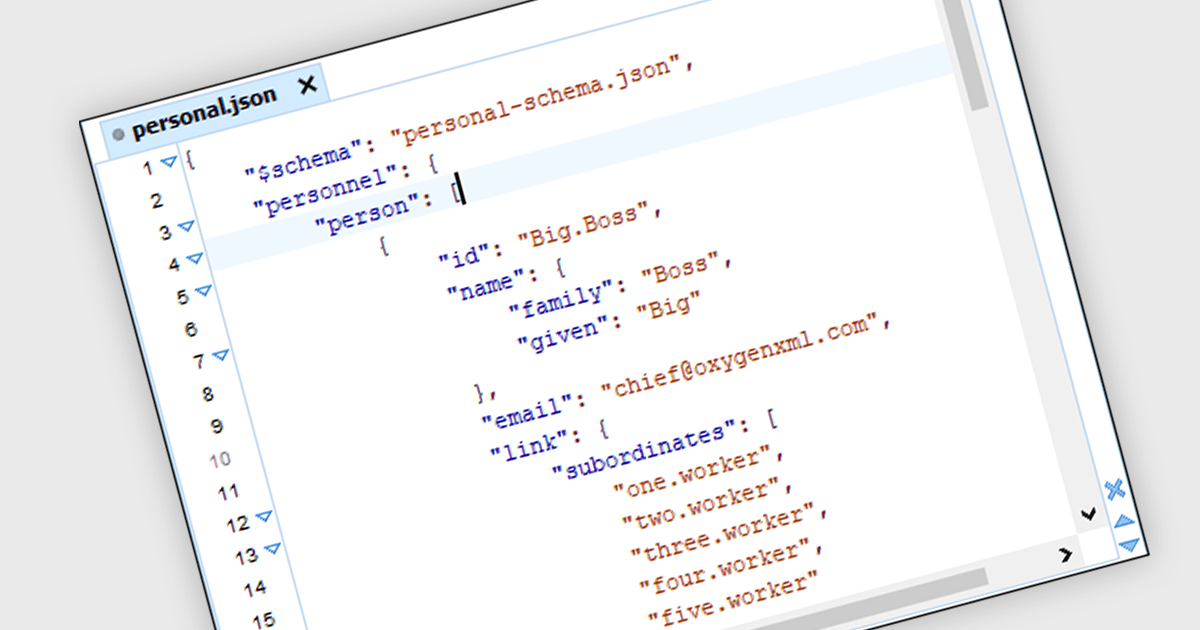Collapse the fold triangle at line 4
The width and height of the screenshot is (1200, 630).
[x=194, y=260]
